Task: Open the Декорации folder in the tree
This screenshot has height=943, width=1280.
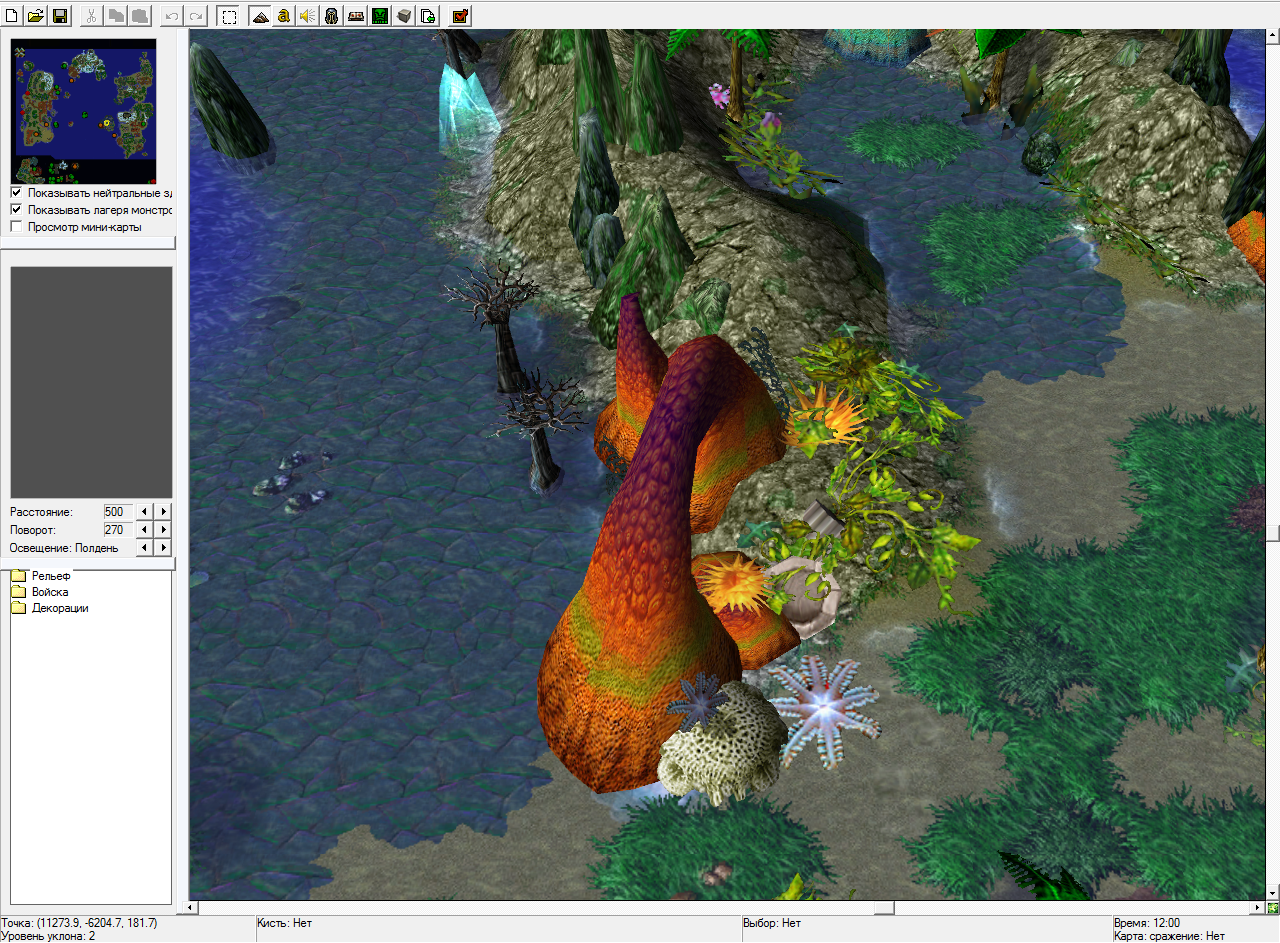Action: click(x=50, y=608)
